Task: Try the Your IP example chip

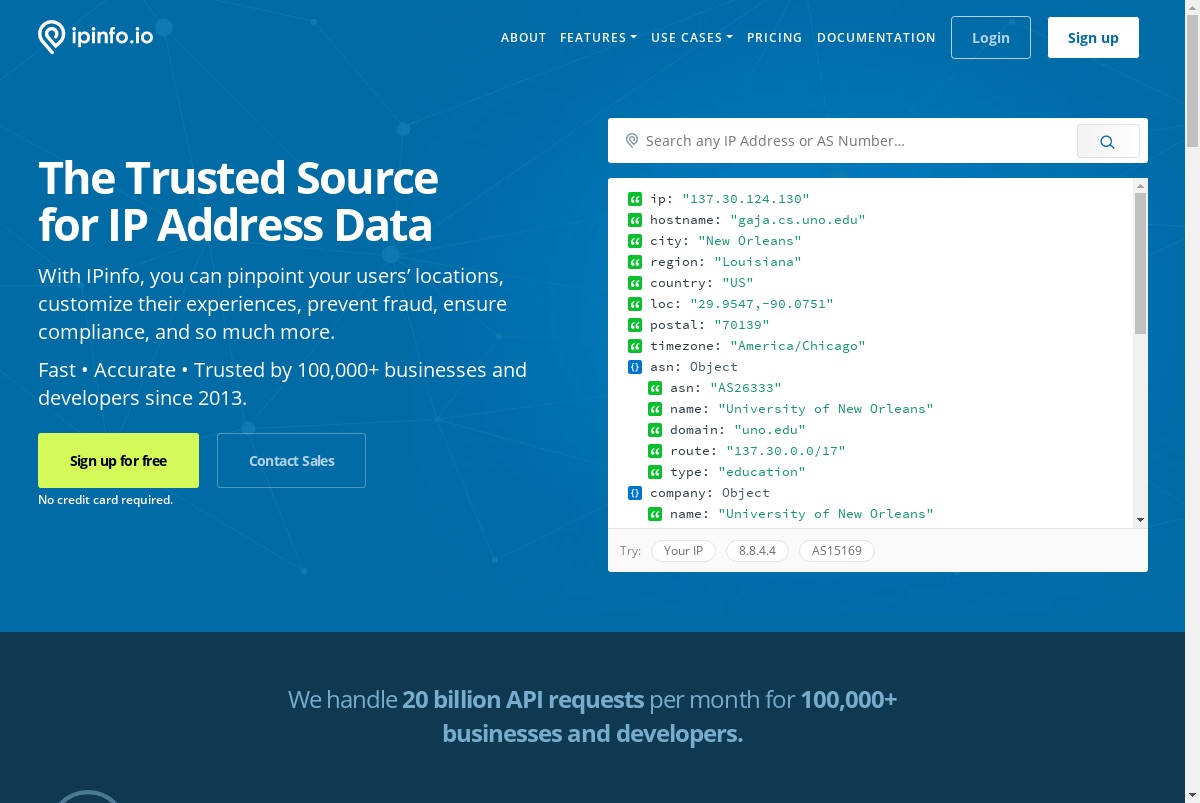Action: [x=684, y=551]
